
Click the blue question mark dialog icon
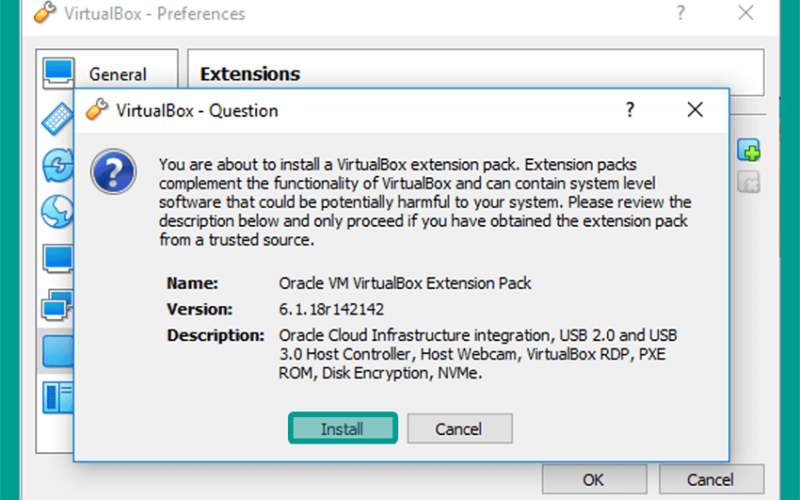tap(113, 171)
